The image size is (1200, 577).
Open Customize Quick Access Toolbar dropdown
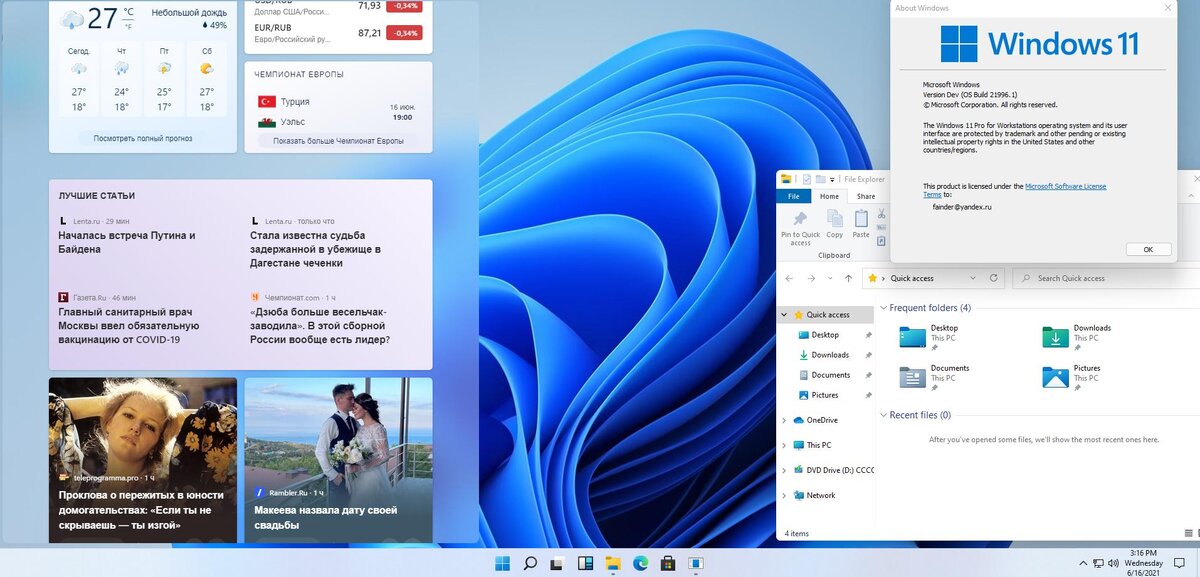coord(833,179)
